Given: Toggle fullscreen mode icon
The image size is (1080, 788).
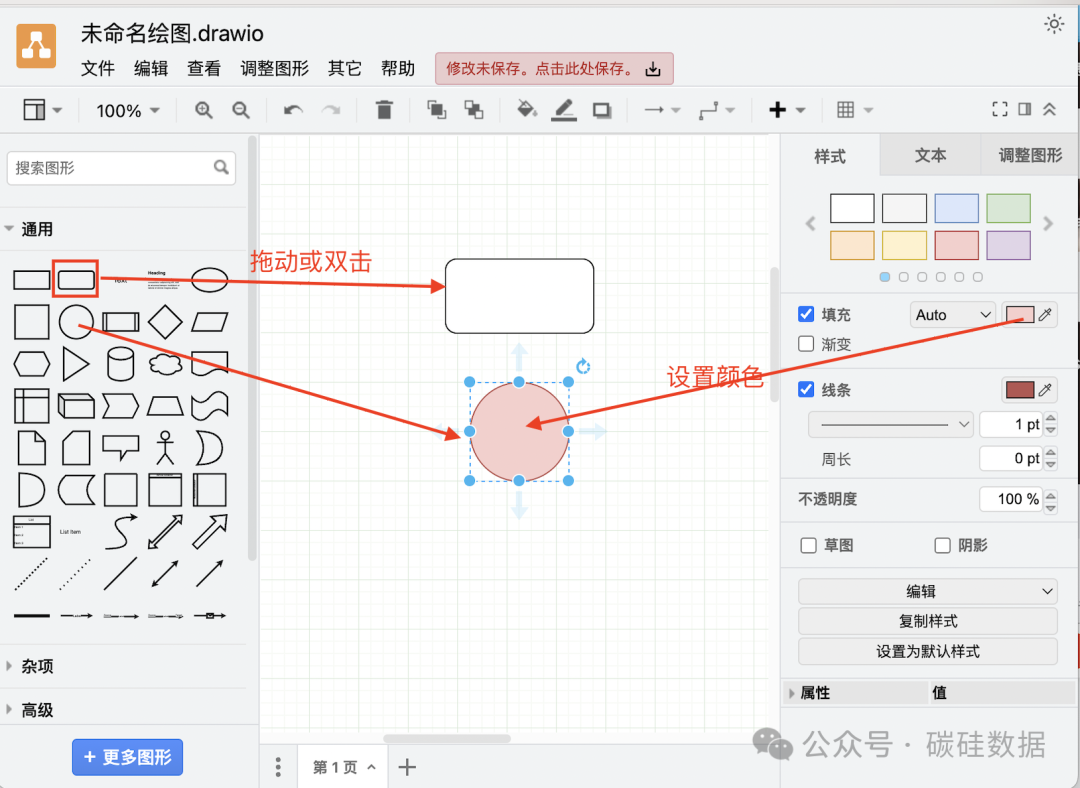Looking at the screenshot, I should pyautogui.click(x=999, y=110).
